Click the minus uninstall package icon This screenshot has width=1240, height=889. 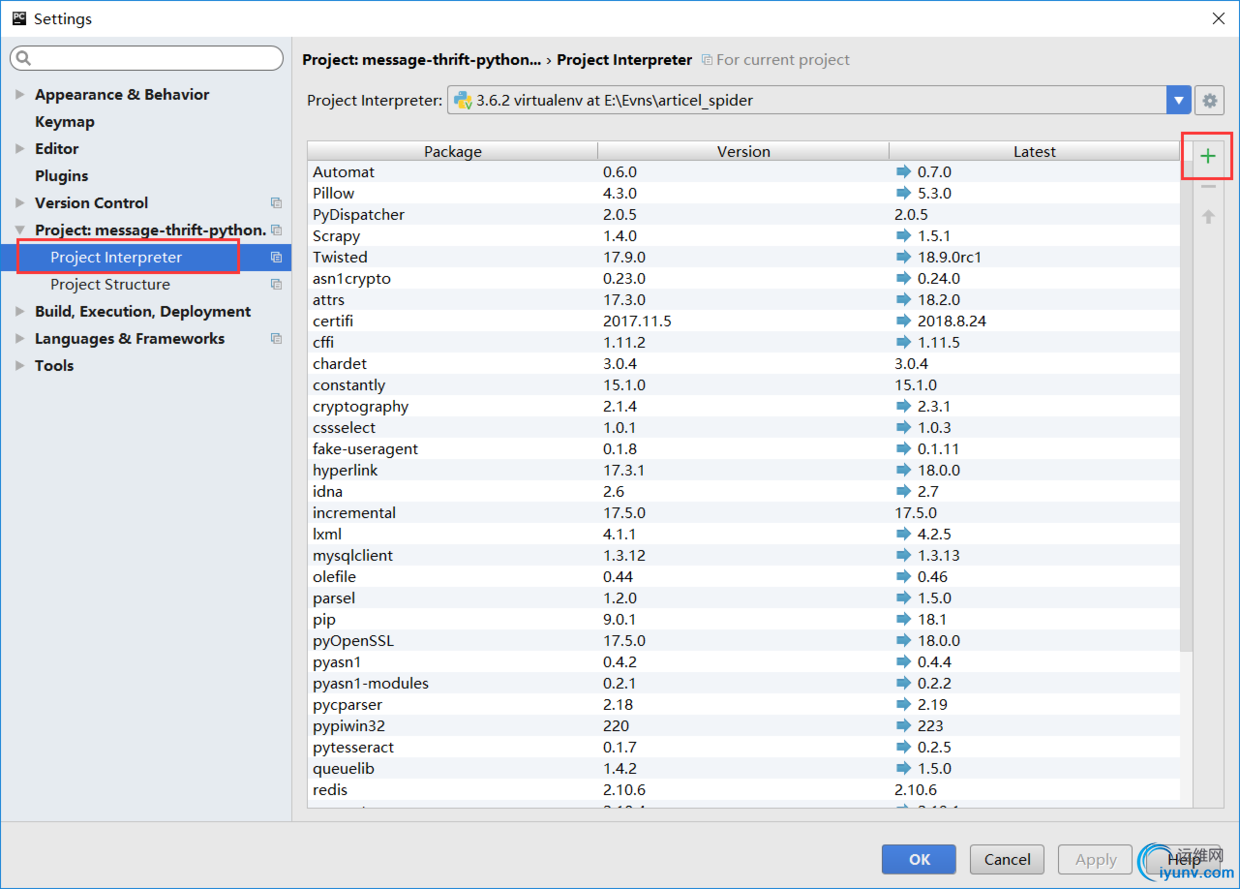click(1208, 187)
